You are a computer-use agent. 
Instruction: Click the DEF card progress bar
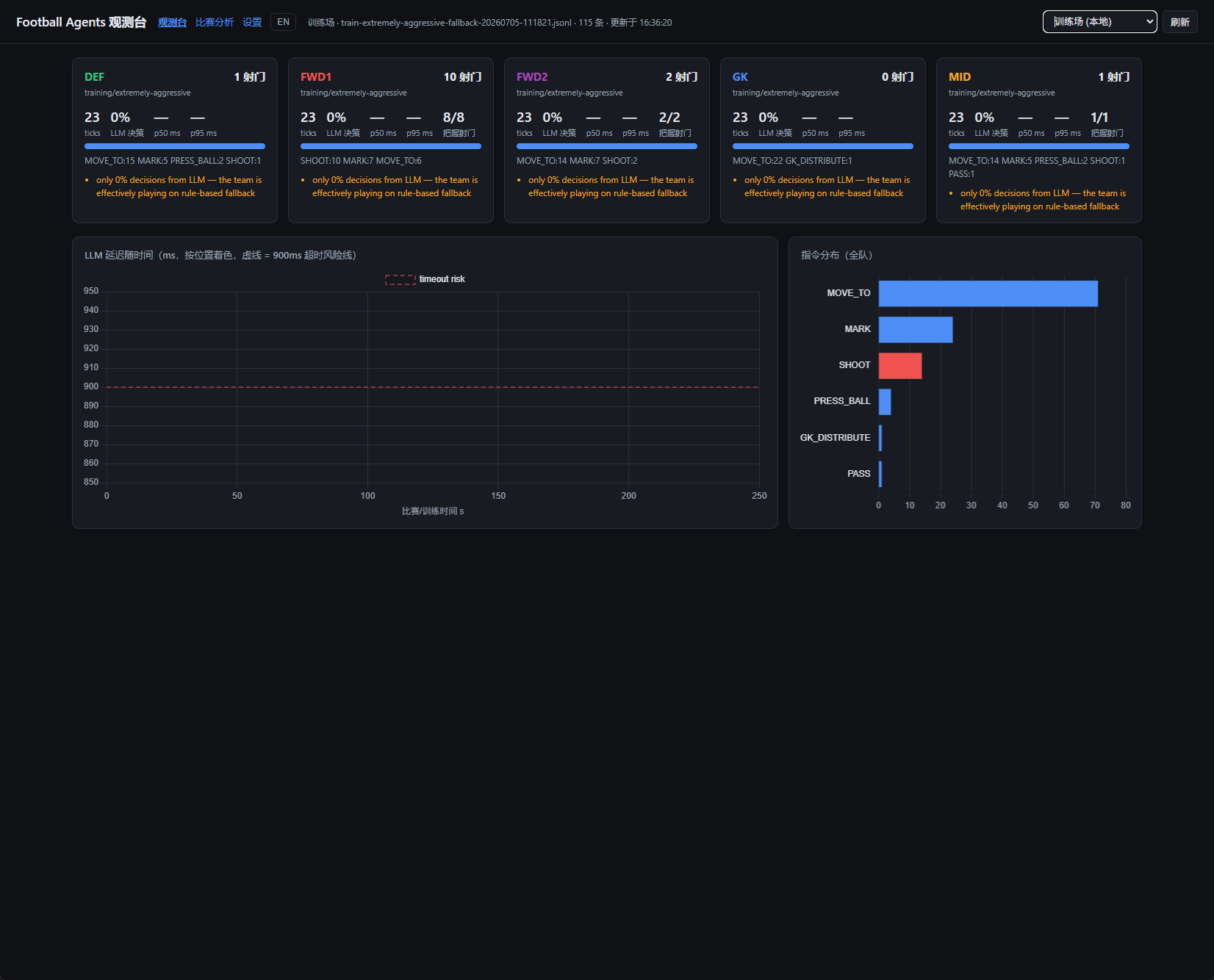[175, 146]
